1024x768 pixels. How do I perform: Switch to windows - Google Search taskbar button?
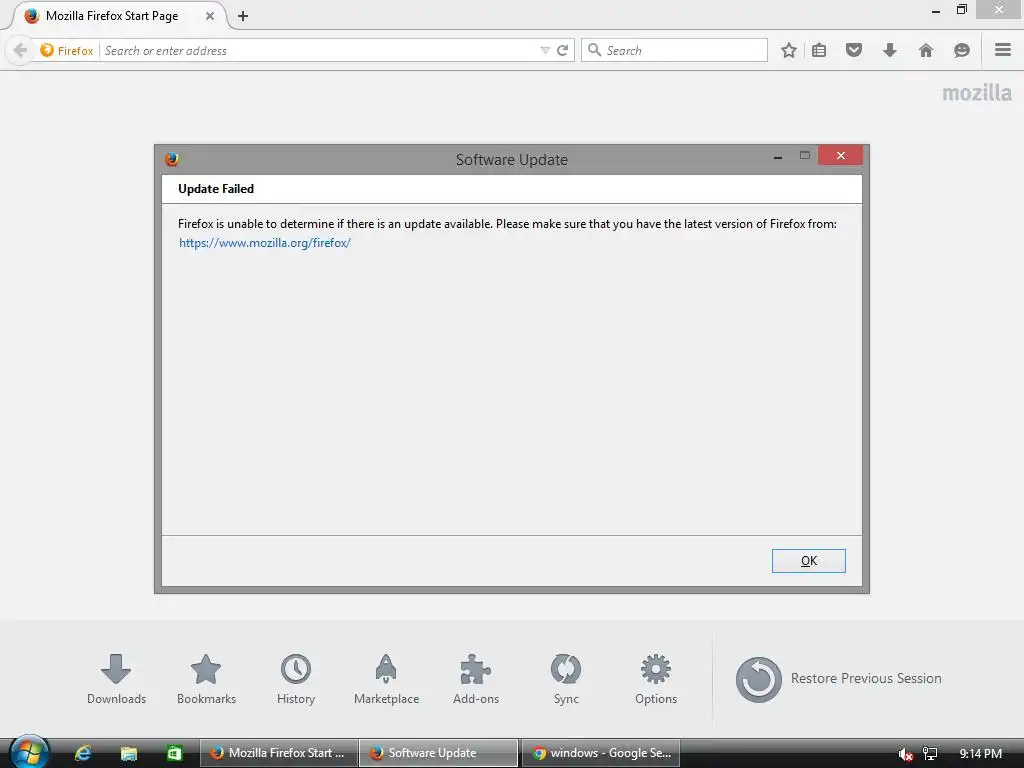point(601,753)
